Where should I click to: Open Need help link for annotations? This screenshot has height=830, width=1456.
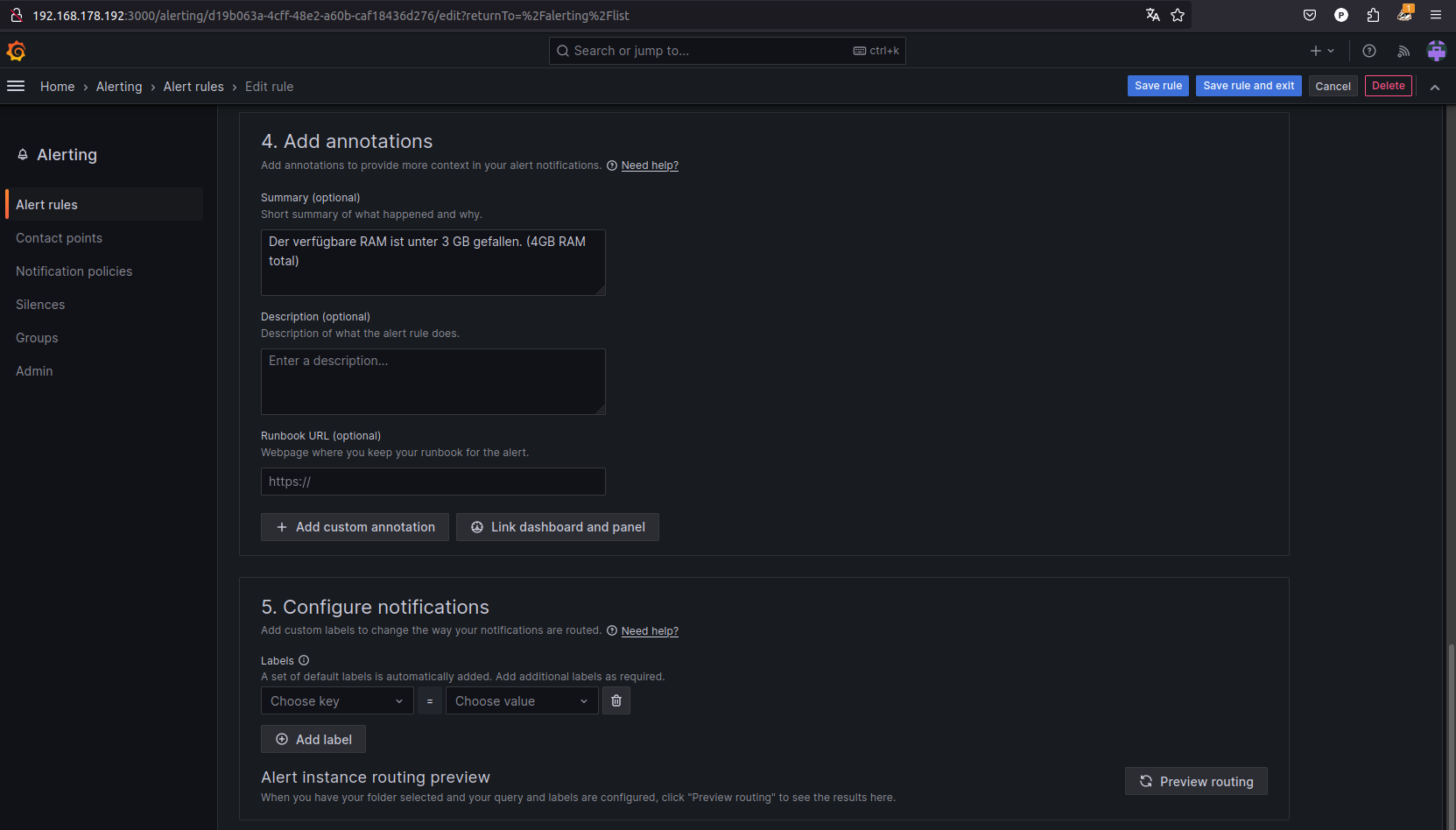(650, 165)
